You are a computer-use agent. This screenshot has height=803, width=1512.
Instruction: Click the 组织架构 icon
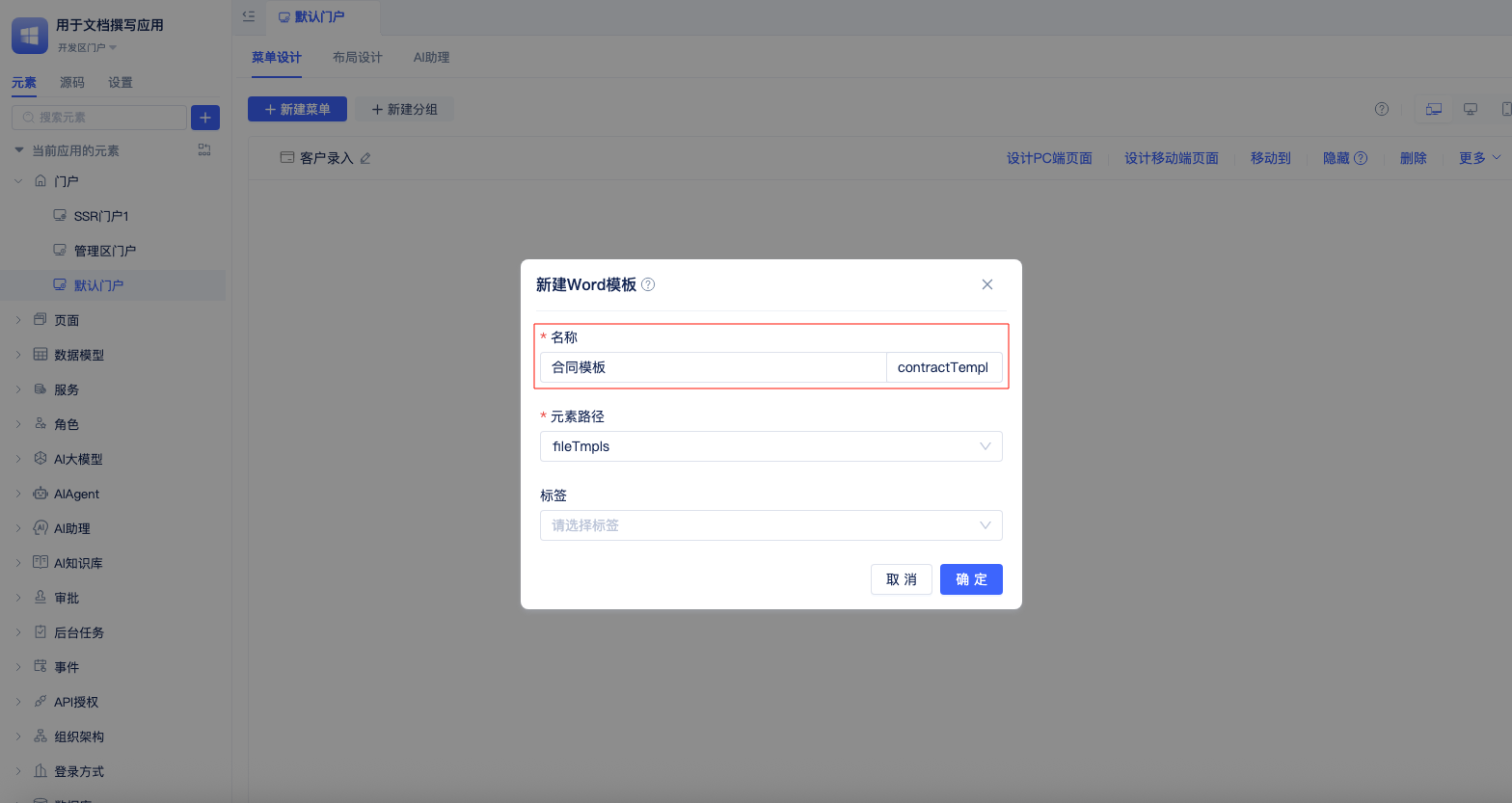pos(40,736)
